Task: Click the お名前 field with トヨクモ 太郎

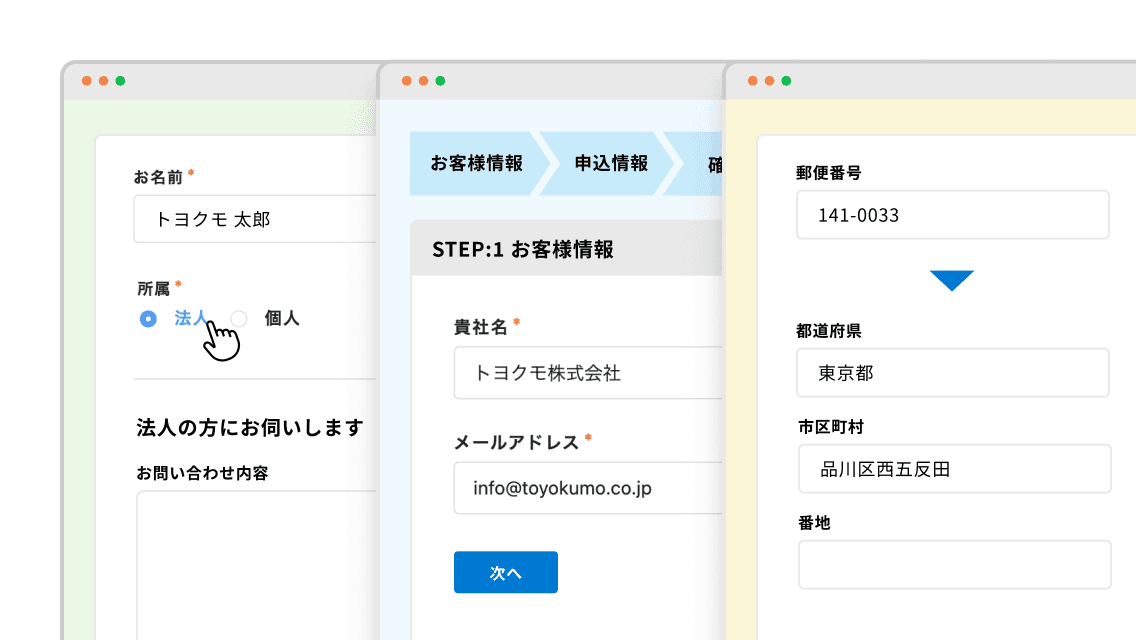Action: point(255,219)
